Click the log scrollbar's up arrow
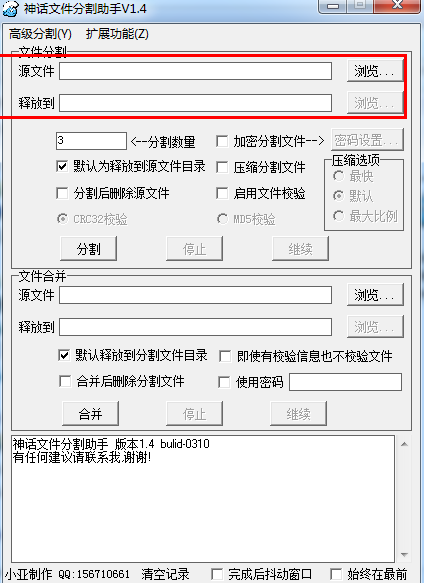This screenshot has height=583, width=424. tap(404, 444)
